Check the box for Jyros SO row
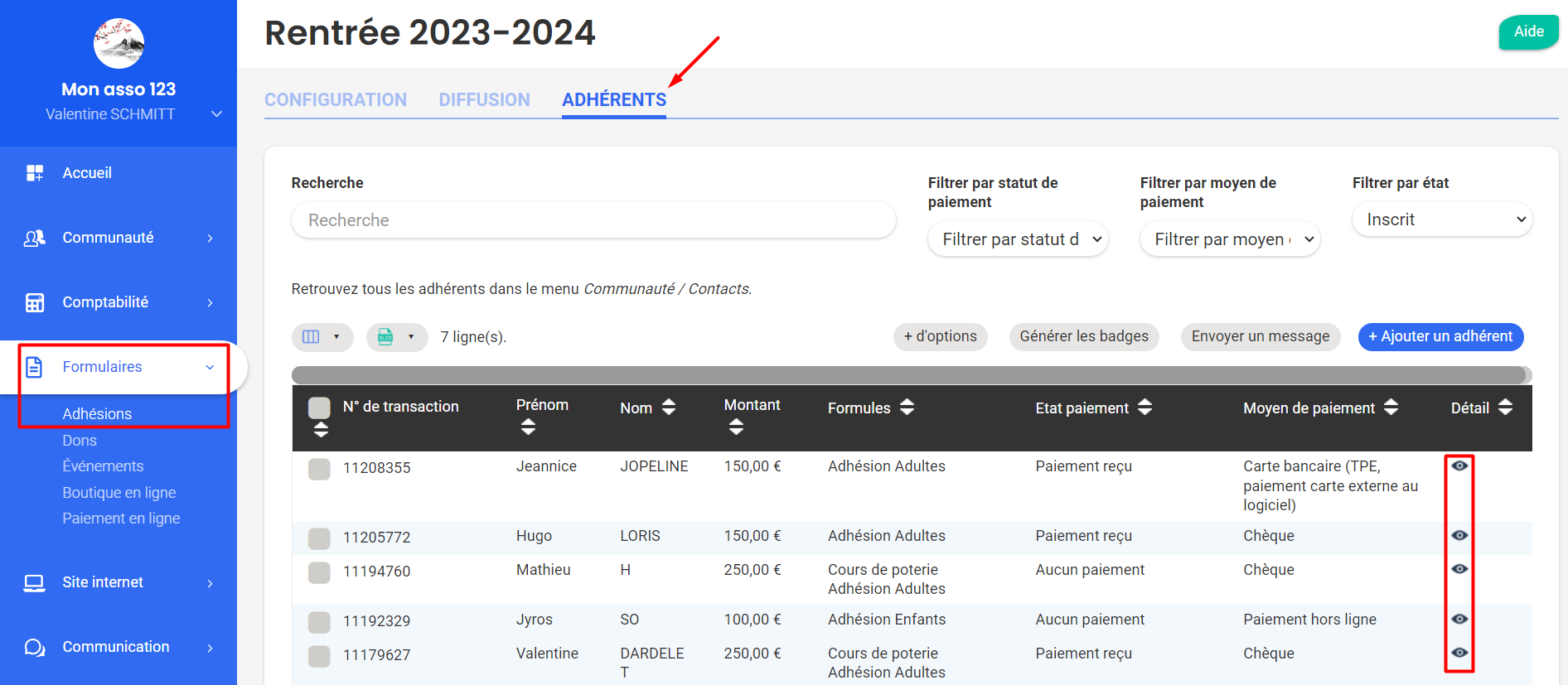 point(319,622)
